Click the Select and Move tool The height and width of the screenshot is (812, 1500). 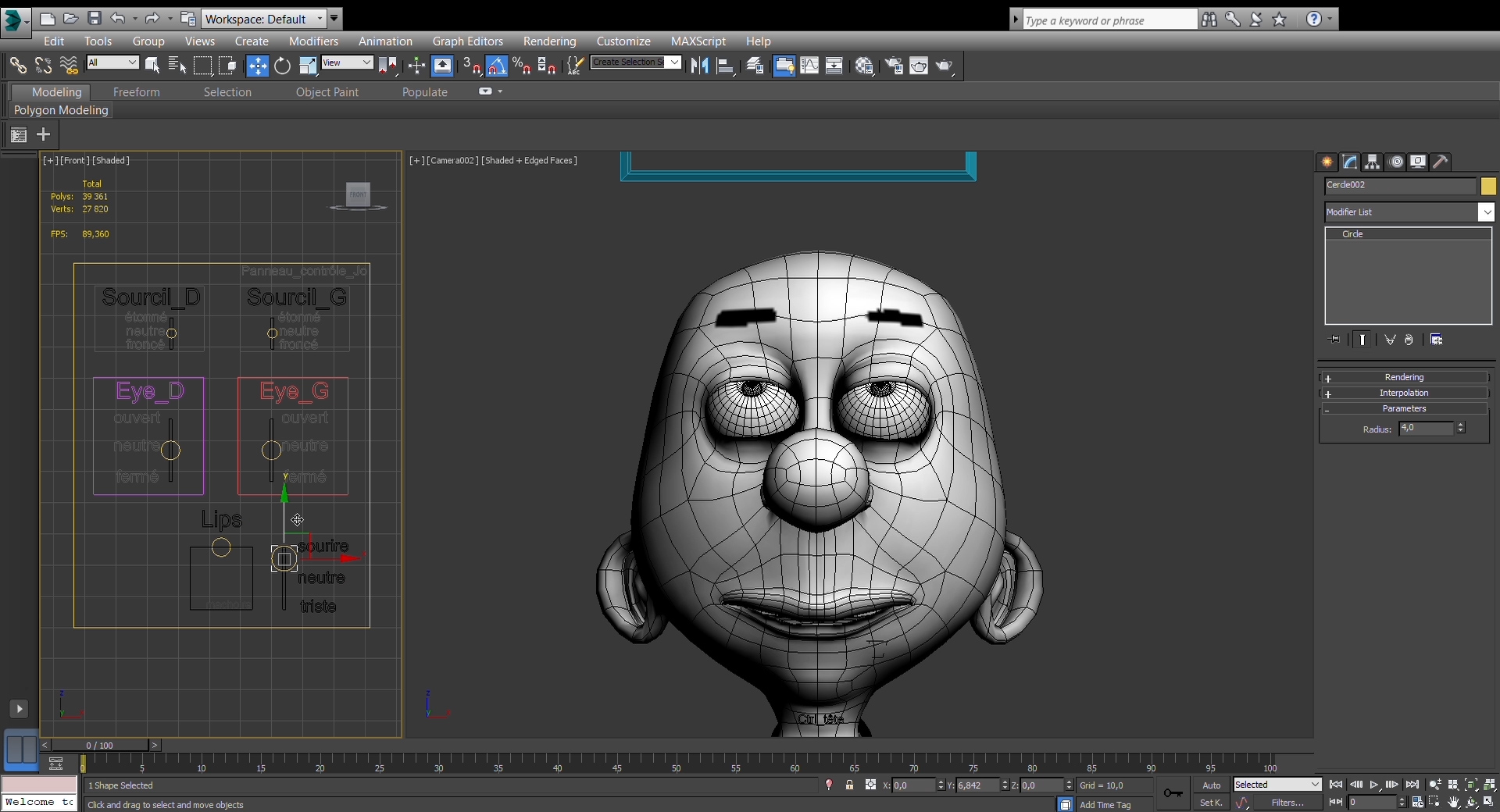pyautogui.click(x=257, y=66)
